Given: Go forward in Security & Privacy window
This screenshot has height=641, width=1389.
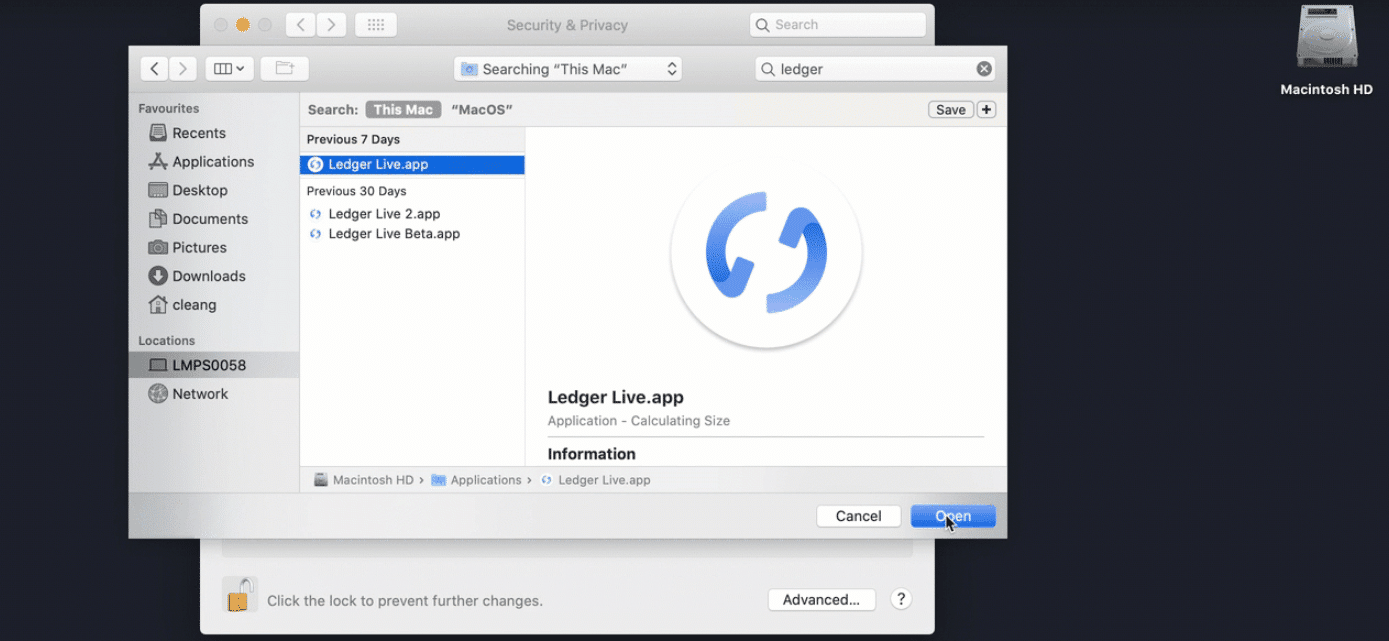Looking at the screenshot, I should coord(332,25).
